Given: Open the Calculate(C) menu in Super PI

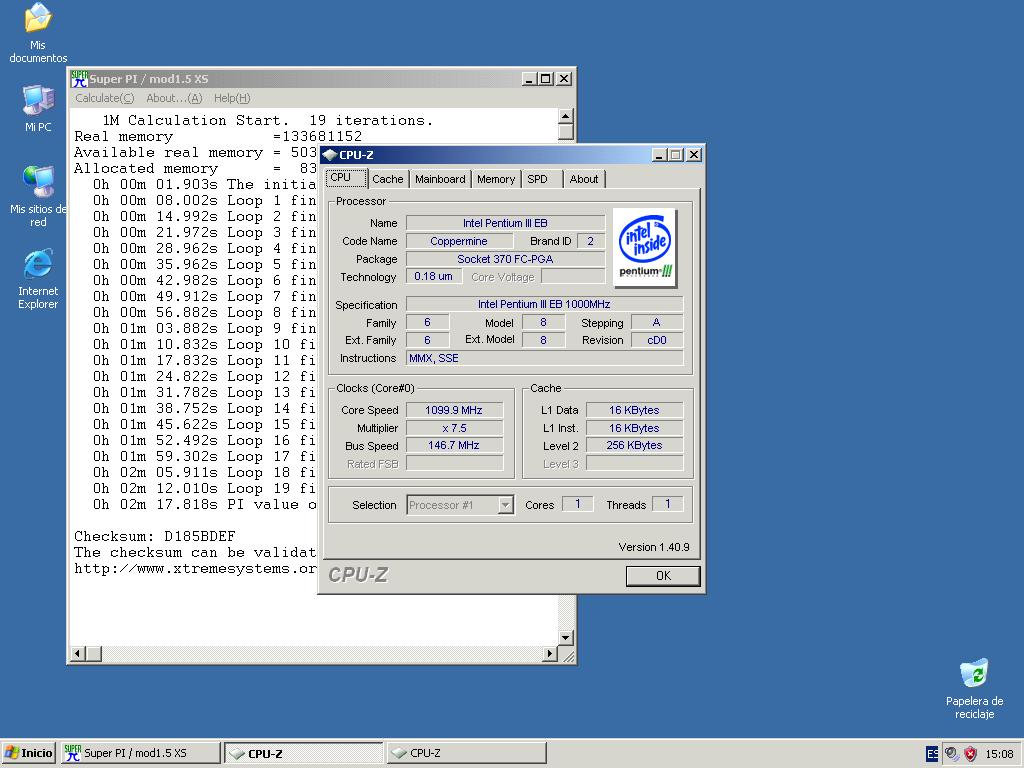Looking at the screenshot, I should pyautogui.click(x=104, y=98).
